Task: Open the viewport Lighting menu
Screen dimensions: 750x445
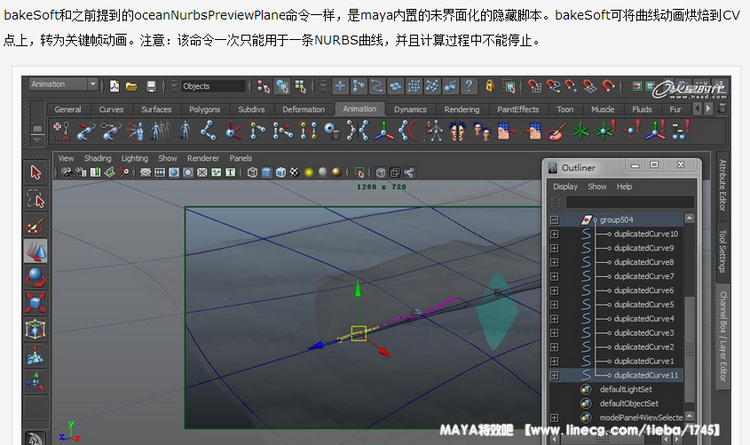Action: pyautogui.click(x=134, y=158)
